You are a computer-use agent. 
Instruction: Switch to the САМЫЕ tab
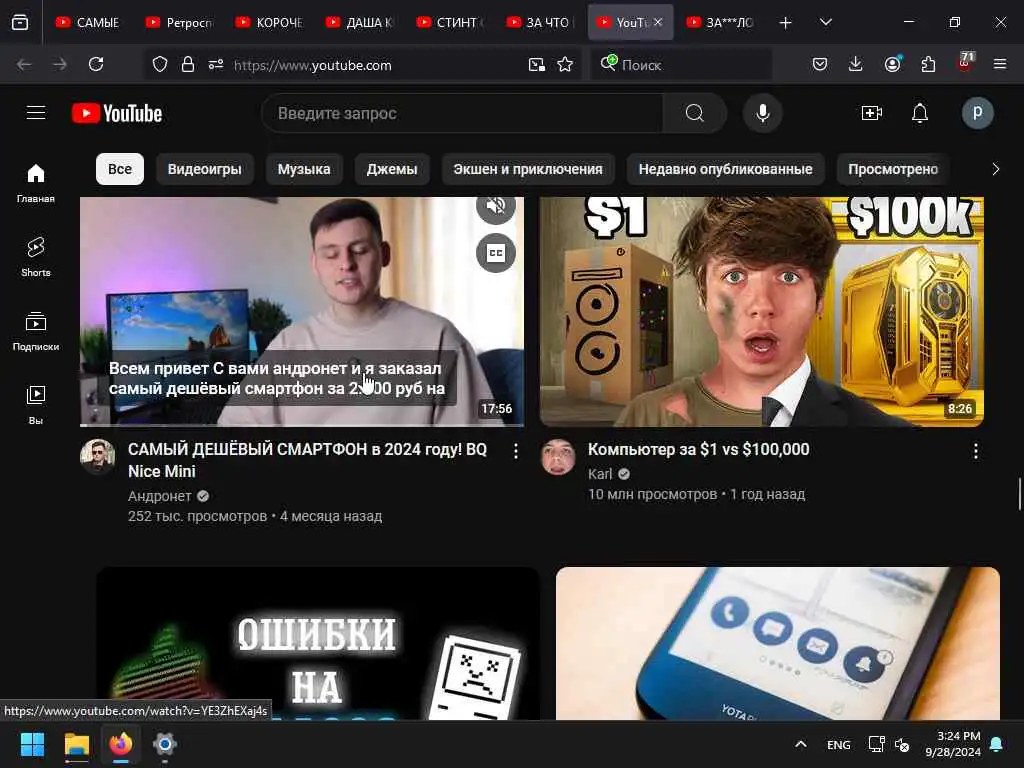pos(88,22)
